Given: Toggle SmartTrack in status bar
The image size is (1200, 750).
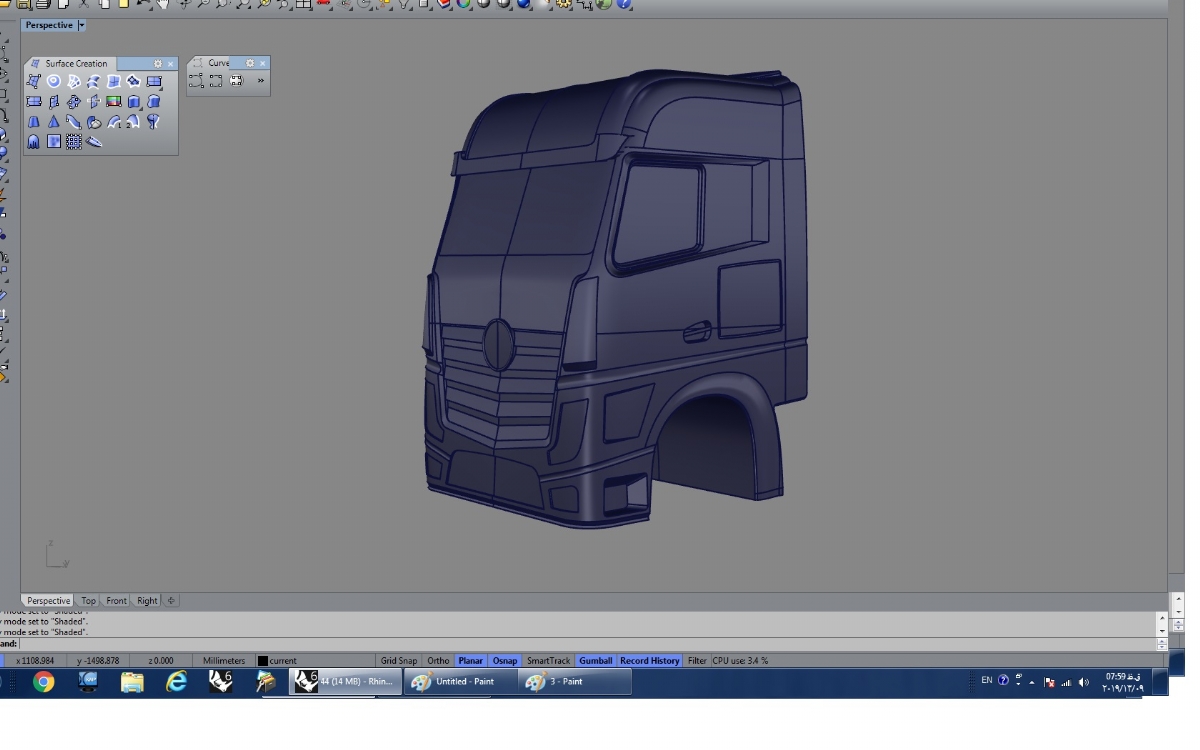Looking at the screenshot, I should (548, 661).
